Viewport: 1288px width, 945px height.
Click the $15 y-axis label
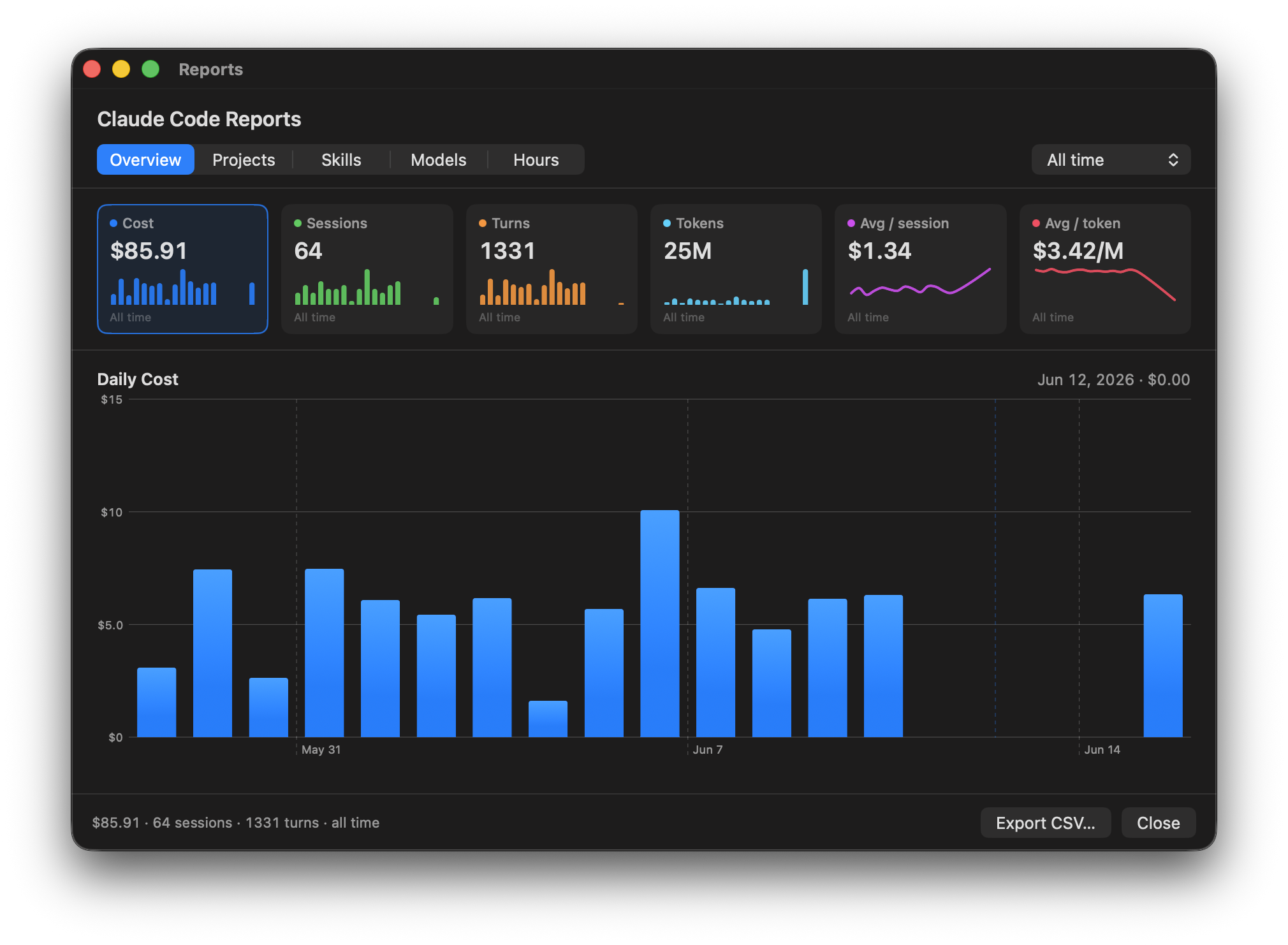(x=112, y=400)
